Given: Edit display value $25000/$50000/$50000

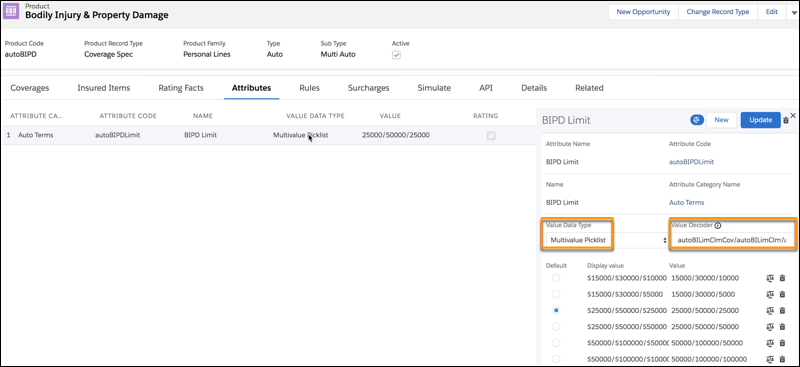Looking at the screenshot, I should [x=627, y=327].
